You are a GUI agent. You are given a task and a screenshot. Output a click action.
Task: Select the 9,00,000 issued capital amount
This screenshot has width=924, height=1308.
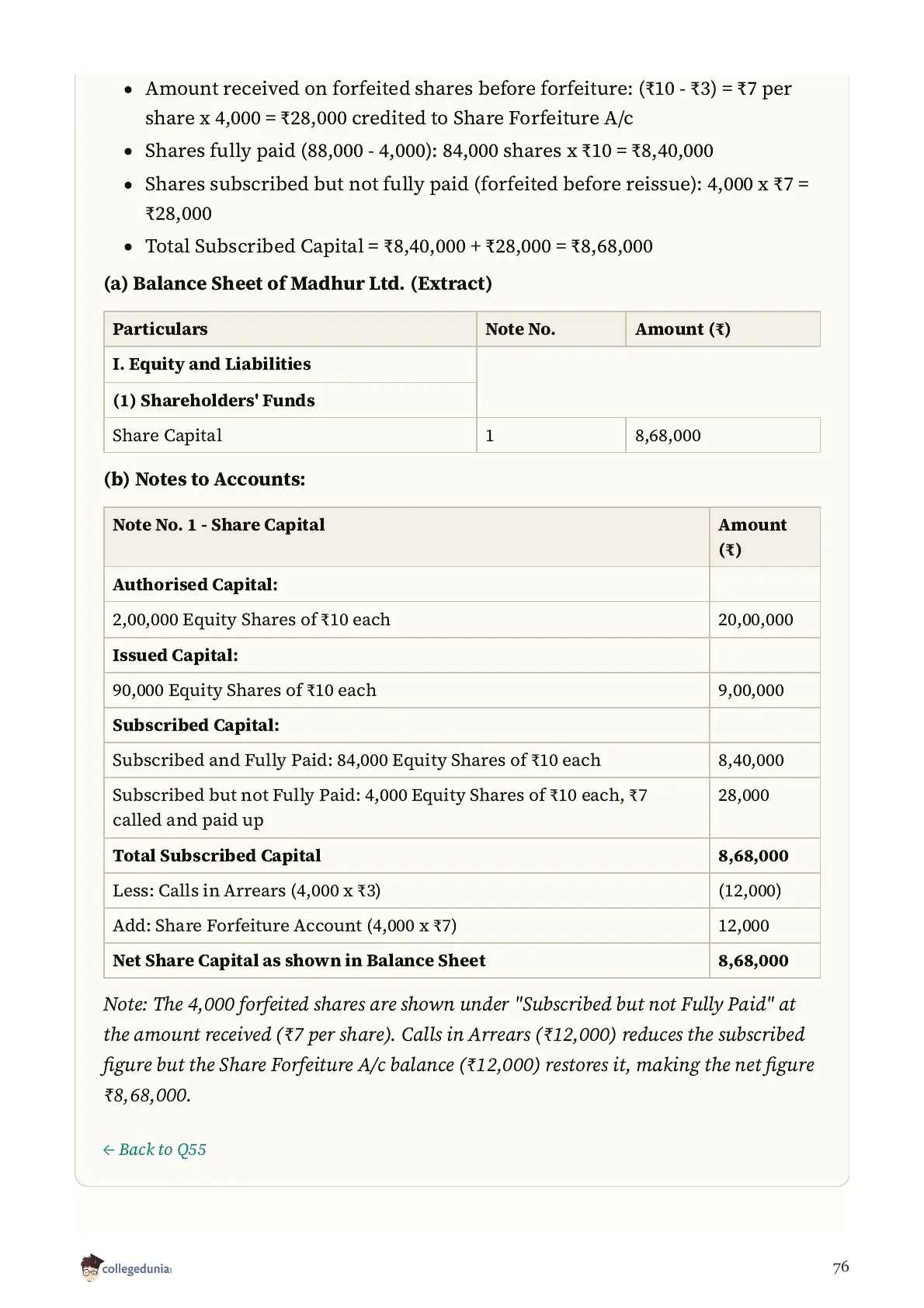764,691
